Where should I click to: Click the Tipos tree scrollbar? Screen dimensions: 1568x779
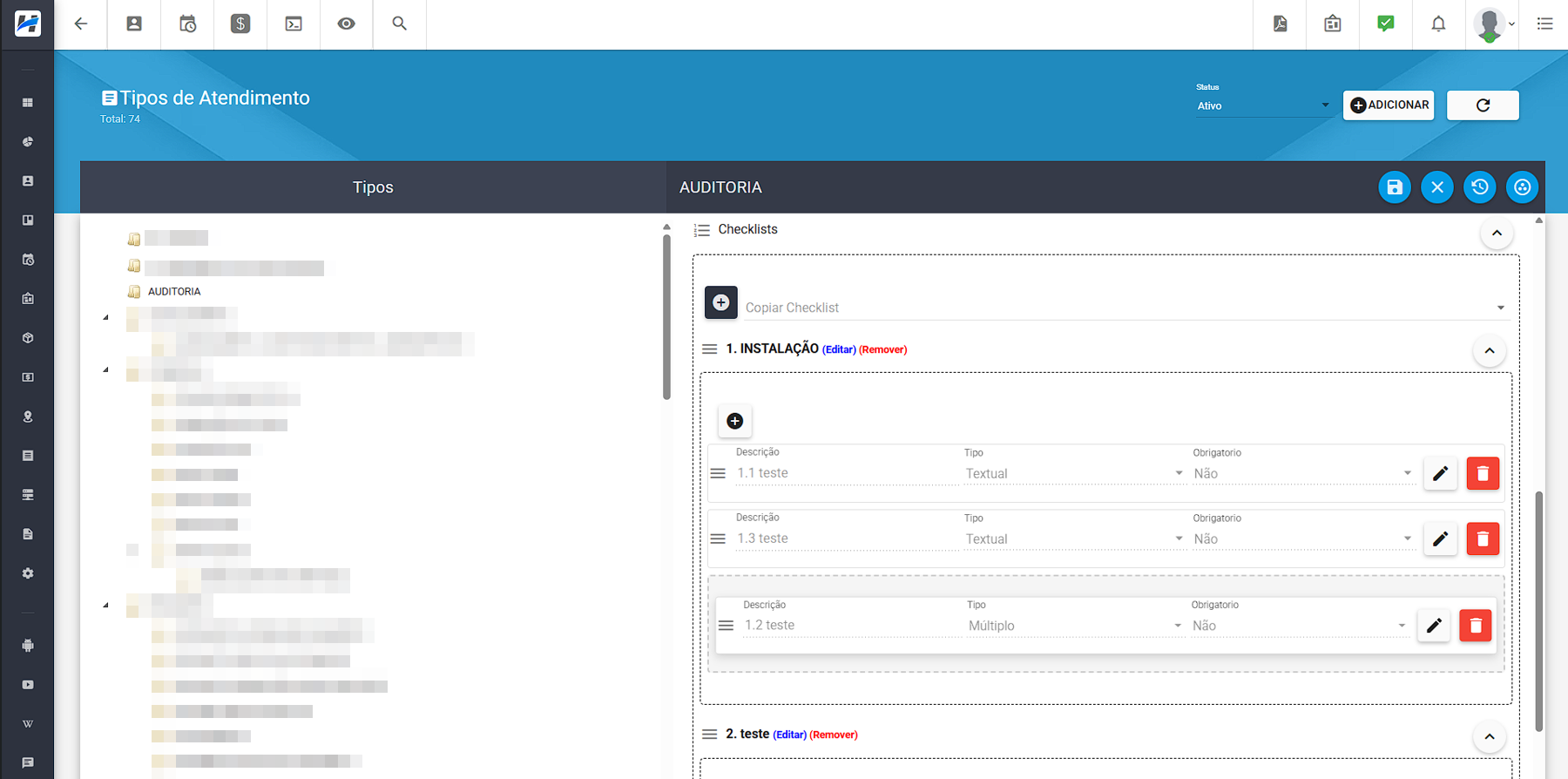point(666,317)
